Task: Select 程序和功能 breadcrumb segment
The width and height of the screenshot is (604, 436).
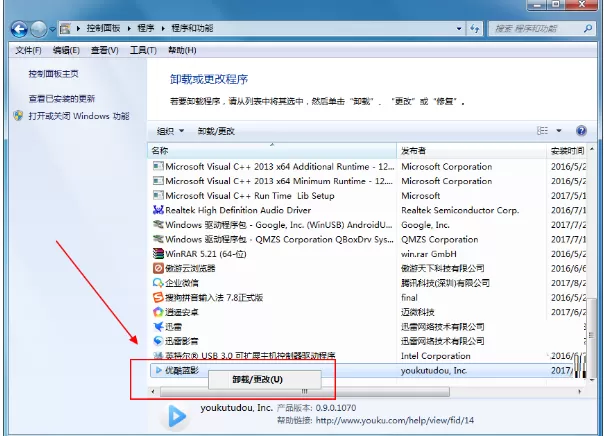Action: point(192,28)
